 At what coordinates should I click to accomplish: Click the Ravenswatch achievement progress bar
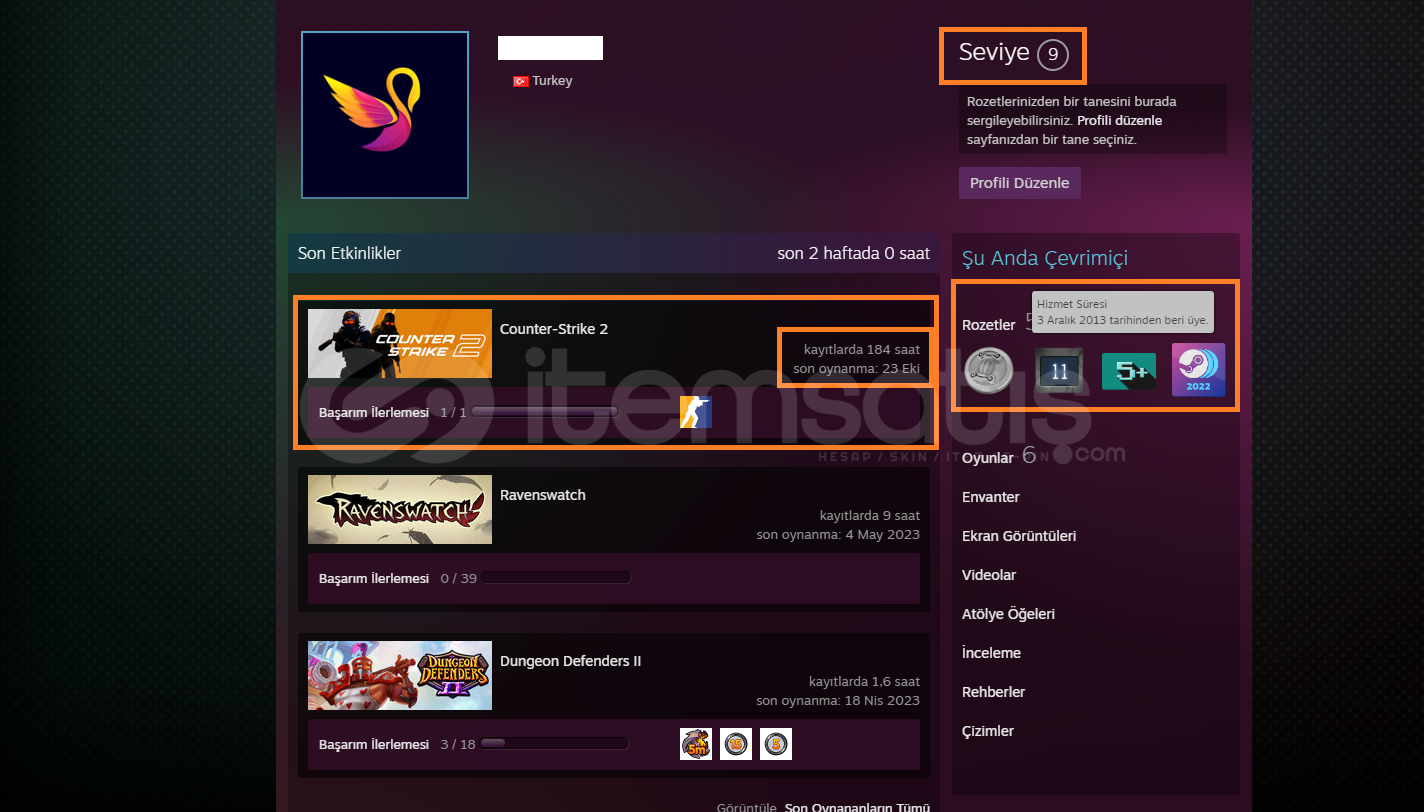pos(556,577)
